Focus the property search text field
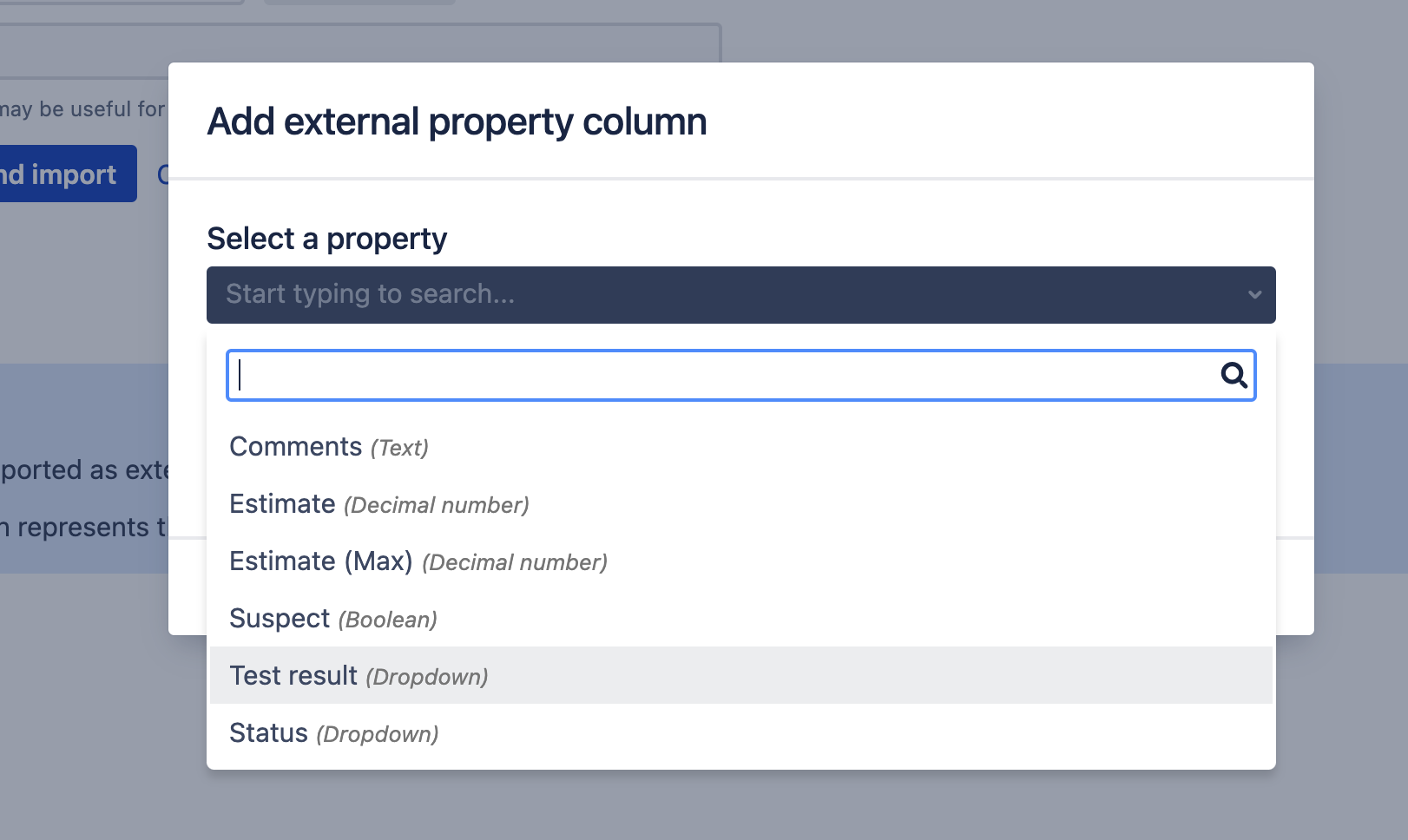The image size is (1408, 840). coord(720,375)
